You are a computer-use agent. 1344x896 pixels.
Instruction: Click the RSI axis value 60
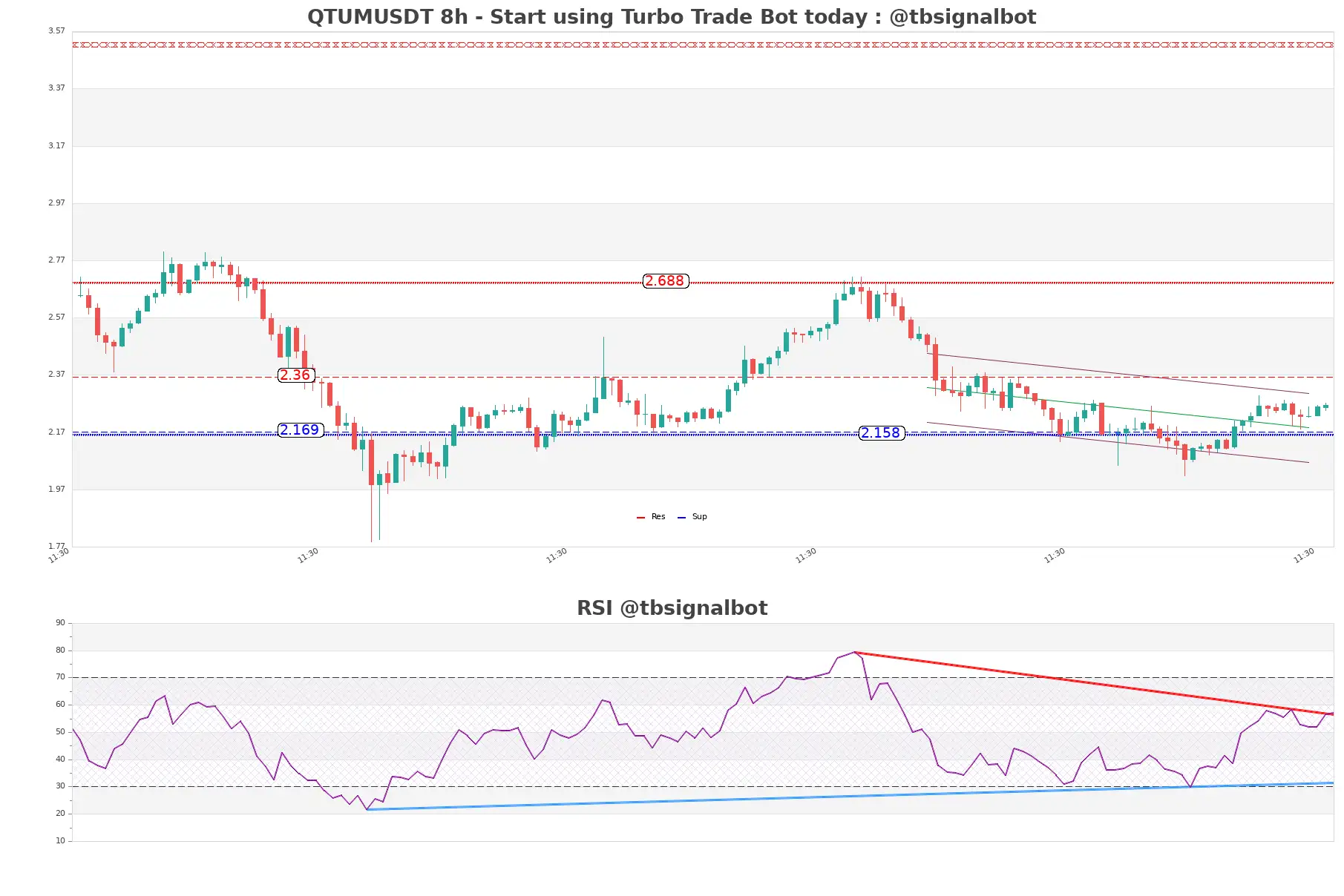pos(60,705)
